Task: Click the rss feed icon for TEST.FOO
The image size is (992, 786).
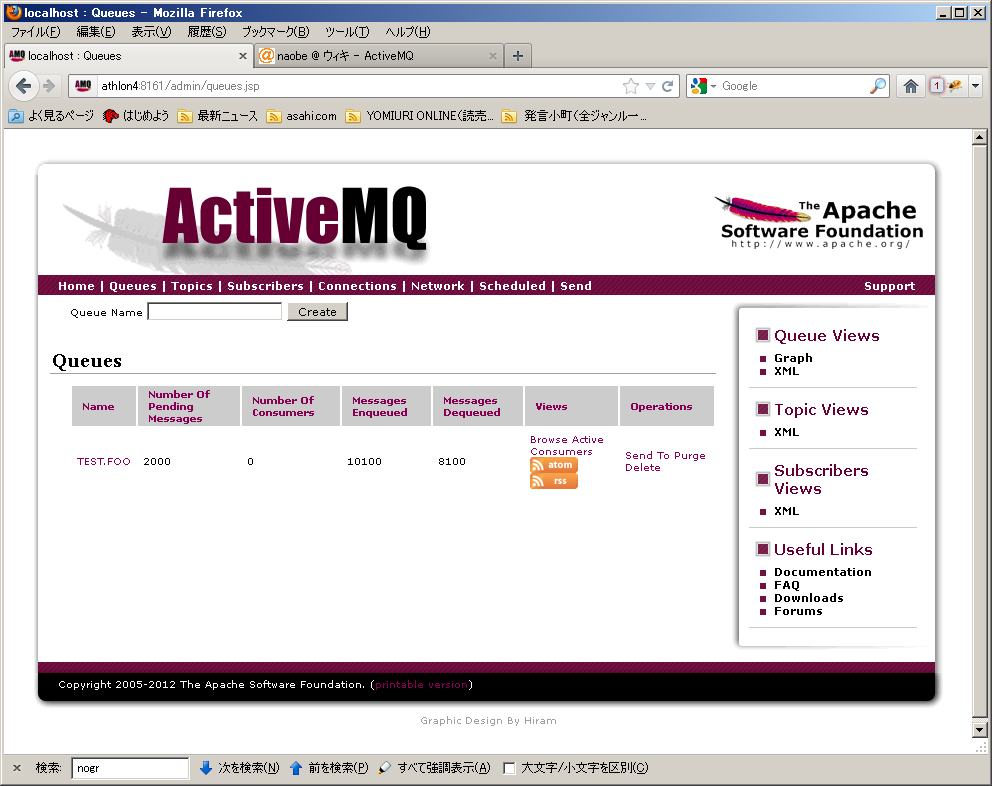Action: pos(554,481)
